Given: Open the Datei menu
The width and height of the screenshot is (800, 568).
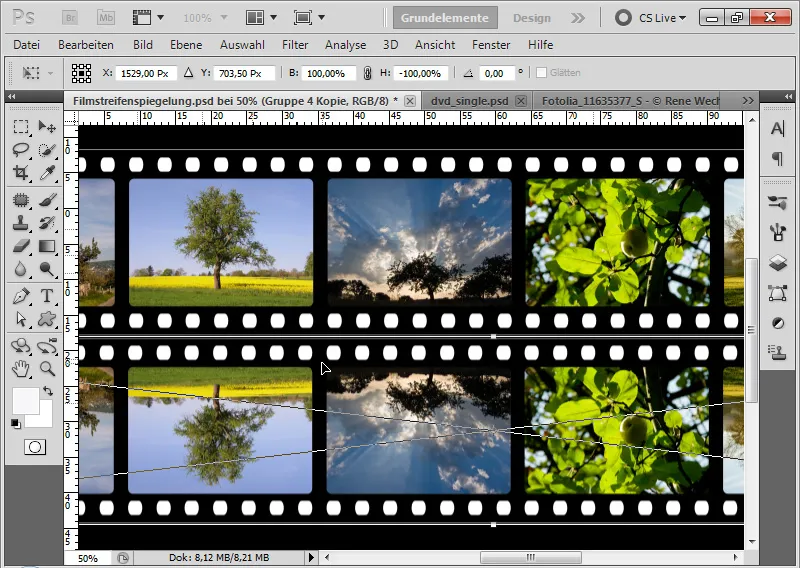Looking at the screenshot, I should pos(27,45).
